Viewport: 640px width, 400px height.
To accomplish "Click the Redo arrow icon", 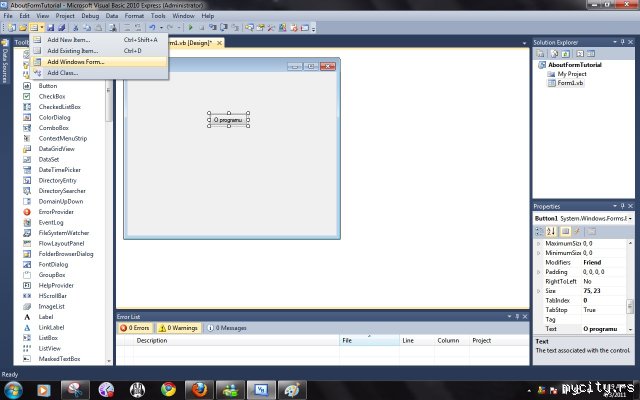I will click(170, 28).
